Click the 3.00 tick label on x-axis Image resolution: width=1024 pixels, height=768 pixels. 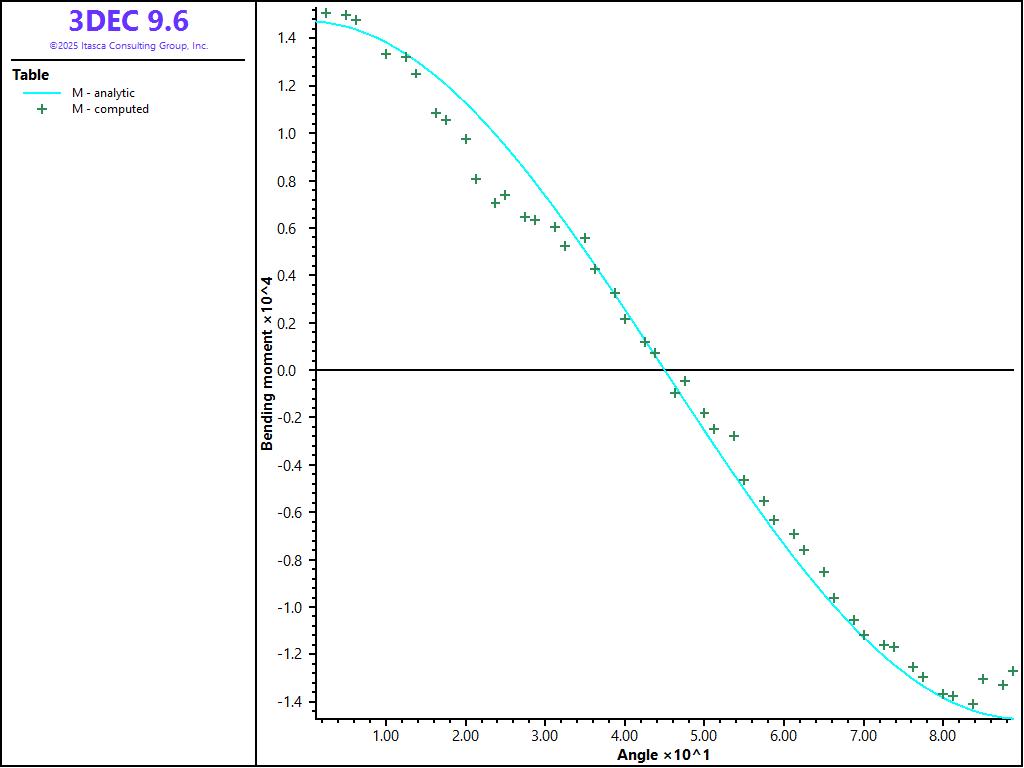click(x=545, y=736)
